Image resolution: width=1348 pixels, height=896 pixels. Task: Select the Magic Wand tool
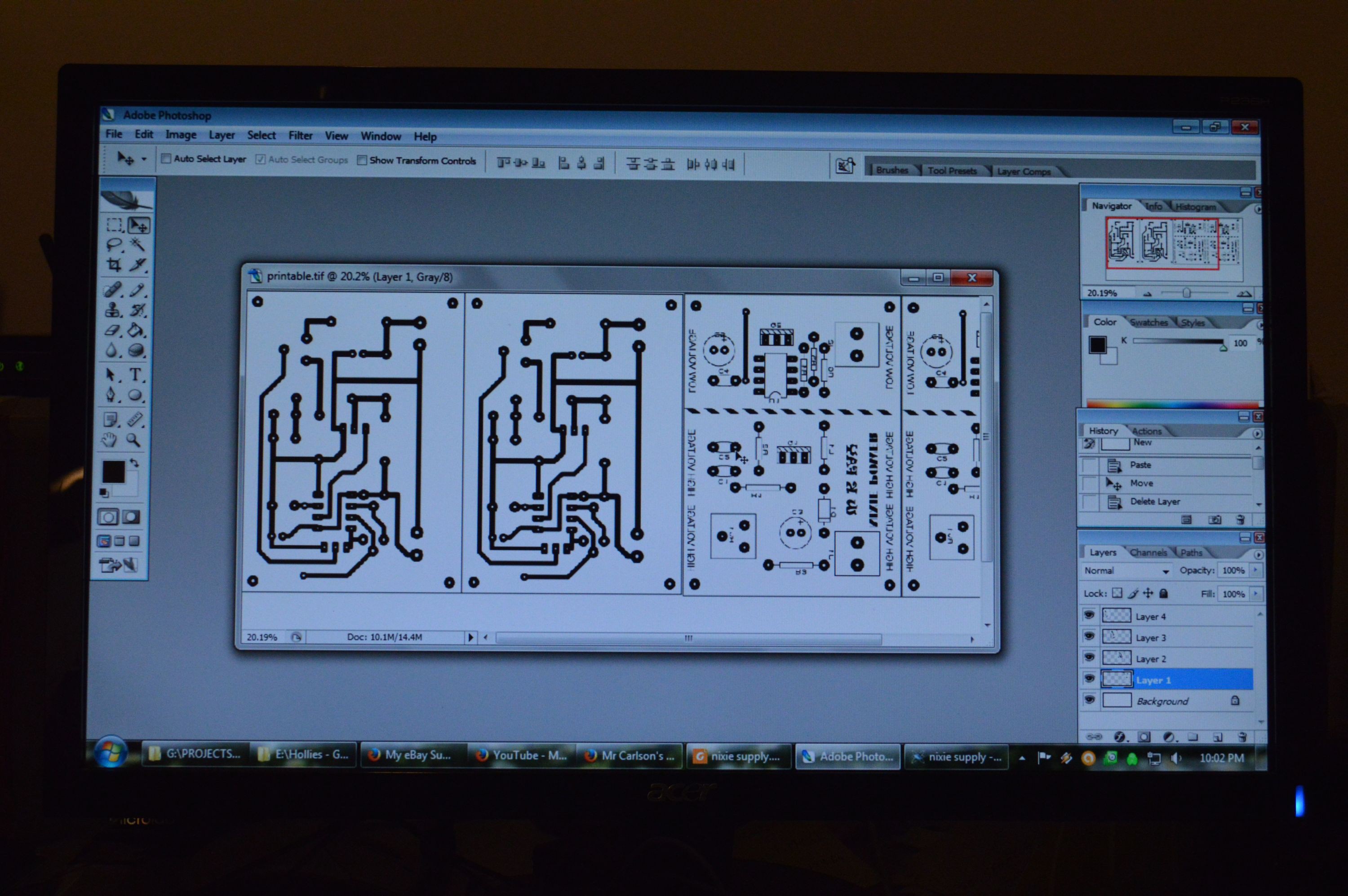pos(137,245)
